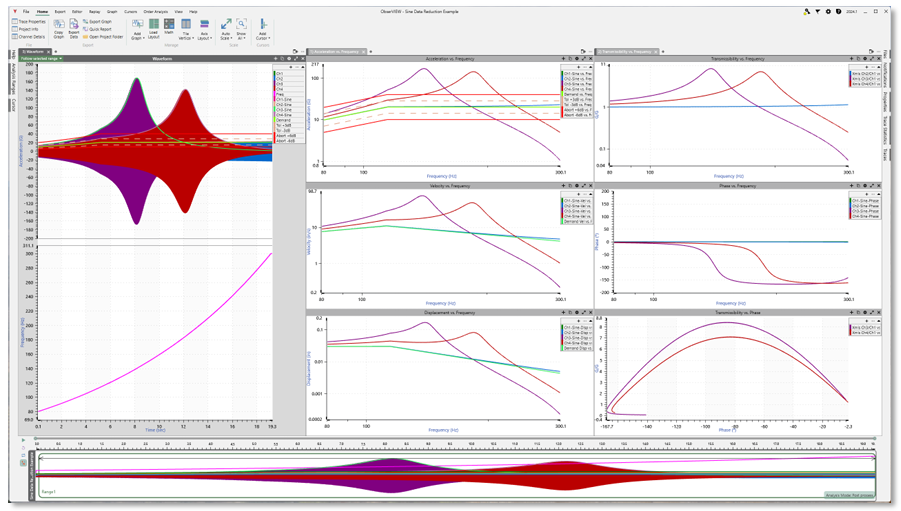This screenshot has width=901, height=511.
Task: Switch to the Replay ribbon tab
Action: point(94,11)
